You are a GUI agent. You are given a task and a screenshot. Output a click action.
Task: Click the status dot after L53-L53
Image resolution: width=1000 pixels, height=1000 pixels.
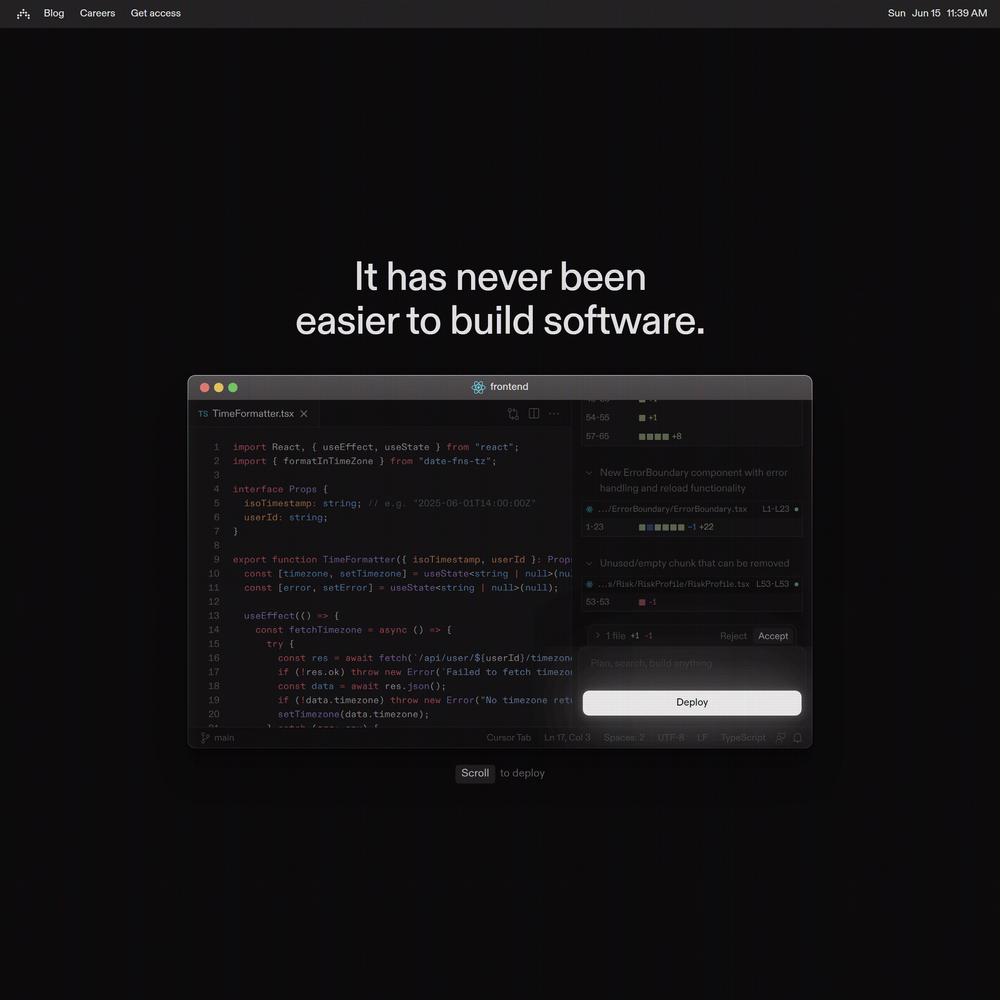[796, 584]
